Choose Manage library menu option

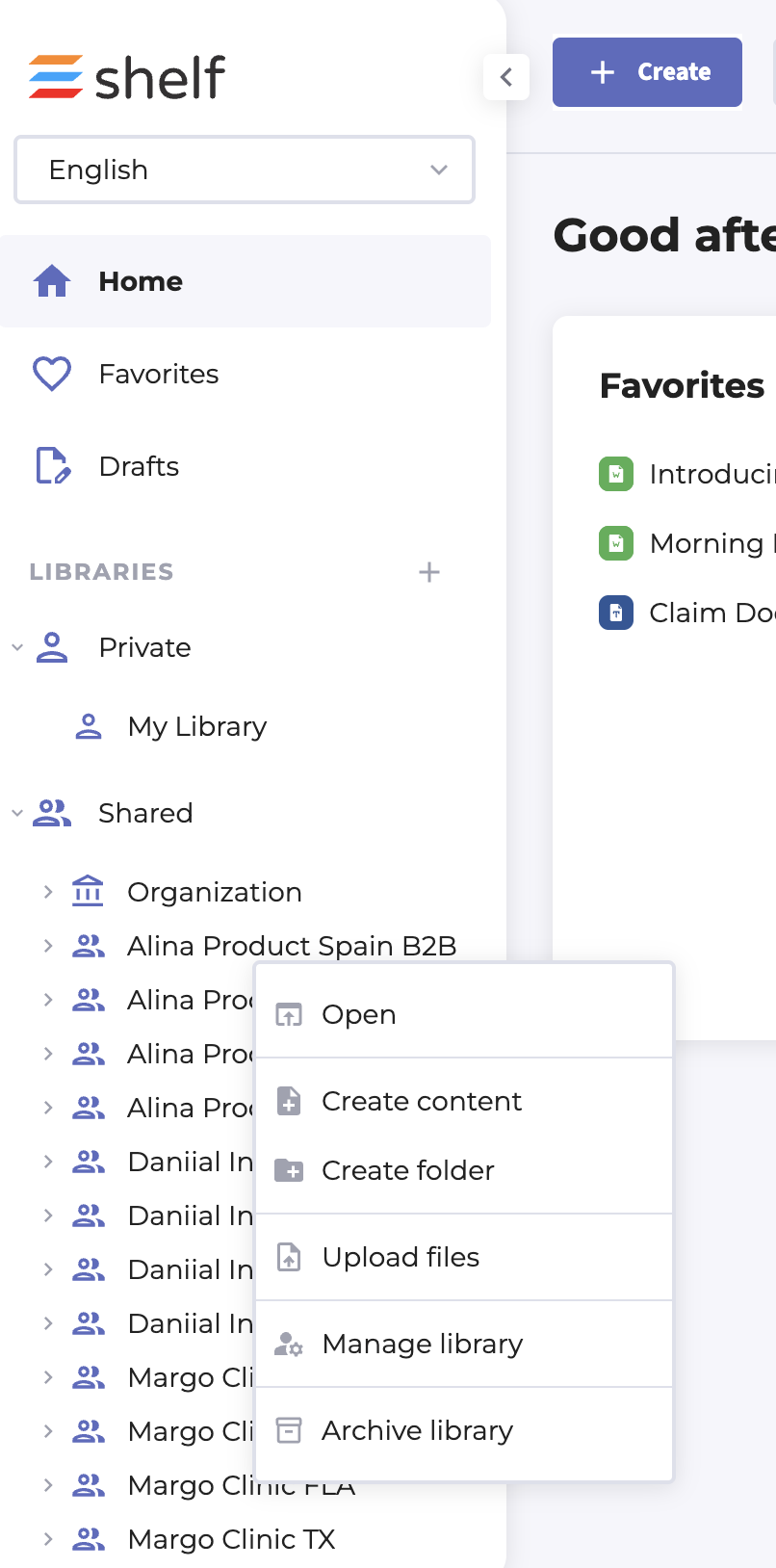point(423,1344)
